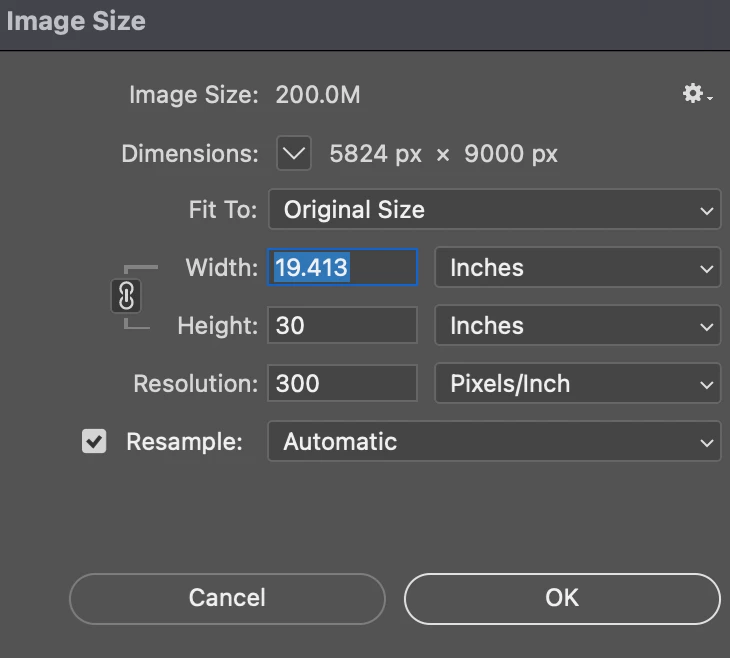730x658 pixels.
Task: Toggle the constrain proportions chain link
Action: pyautogui.click(x=127, y=296)
